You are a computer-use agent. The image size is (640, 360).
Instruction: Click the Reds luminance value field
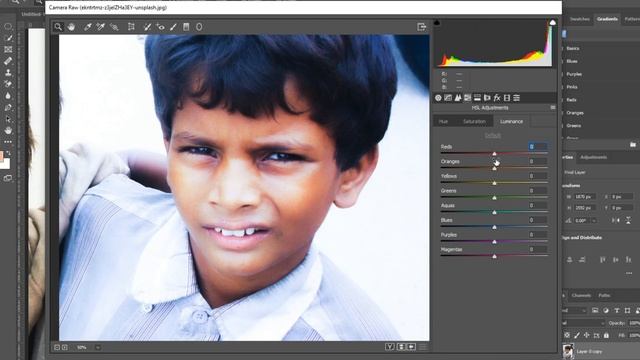[538, 147]
